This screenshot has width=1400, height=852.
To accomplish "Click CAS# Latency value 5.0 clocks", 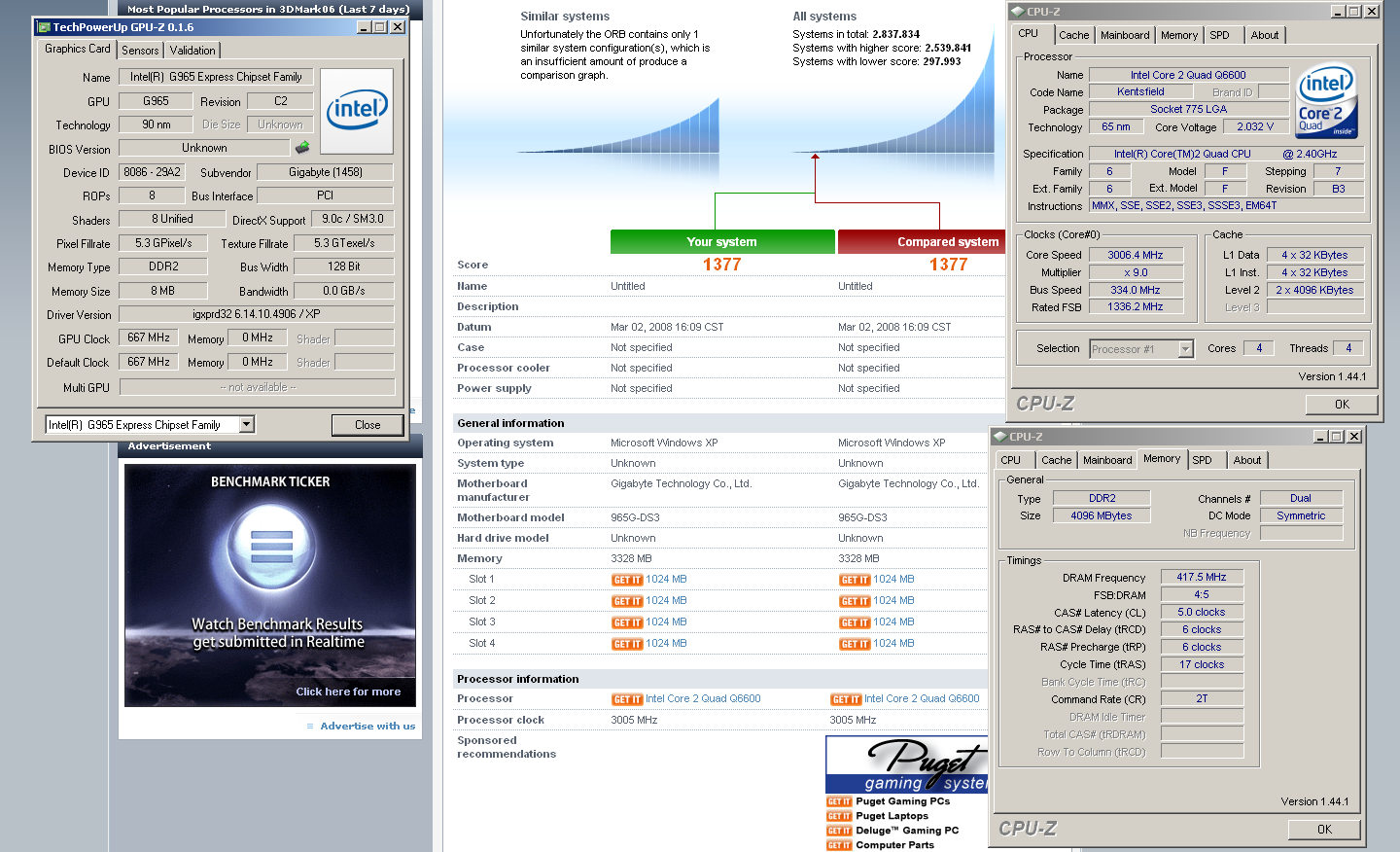I will coord(1202,613).
